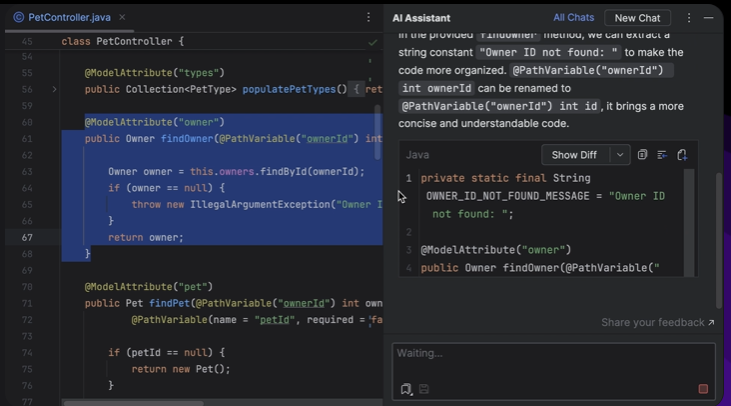The image size is (731, 406).
Task: Click 'if (petId == null) {' on line 74
Action: coord(166,353)
